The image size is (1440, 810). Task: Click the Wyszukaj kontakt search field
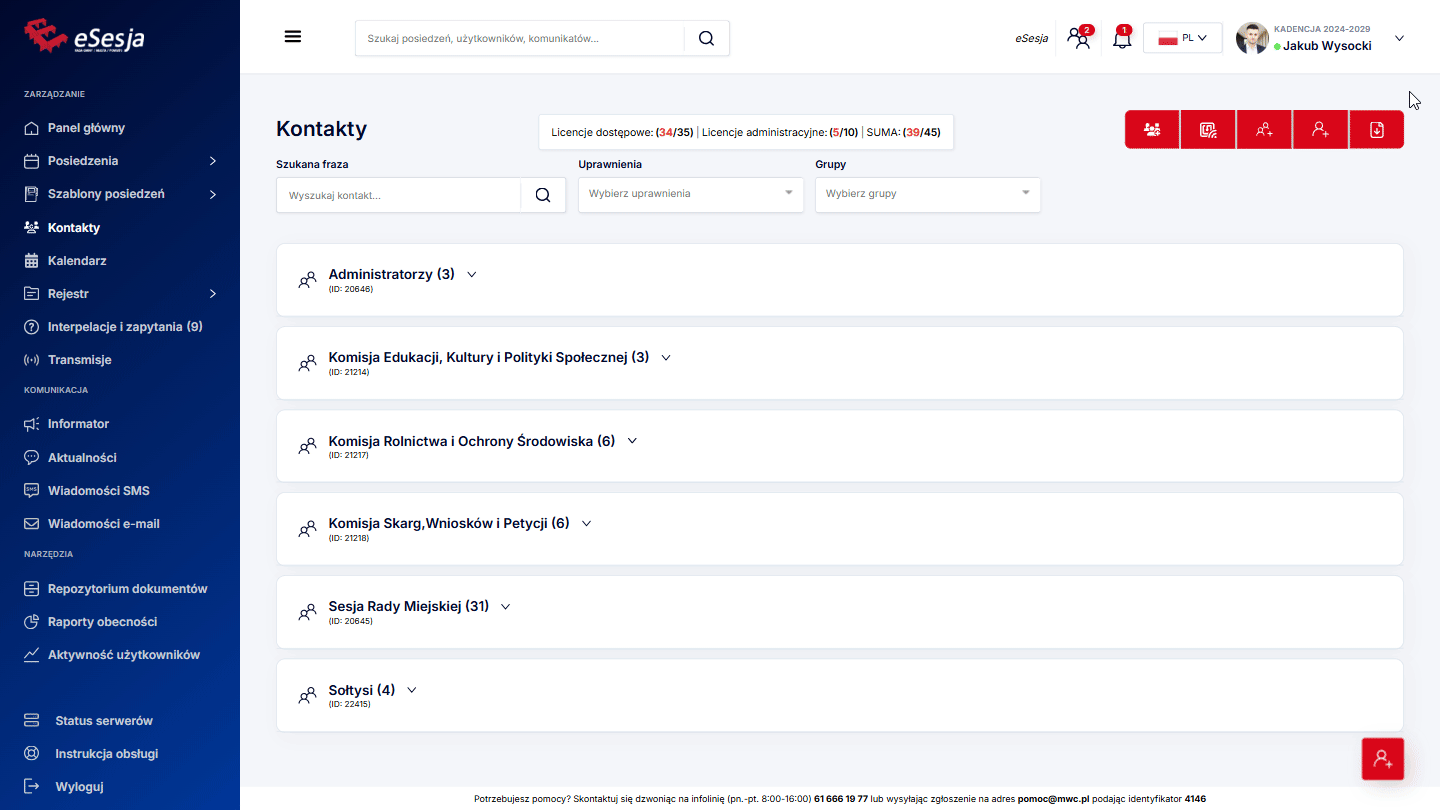coord(398,196)
